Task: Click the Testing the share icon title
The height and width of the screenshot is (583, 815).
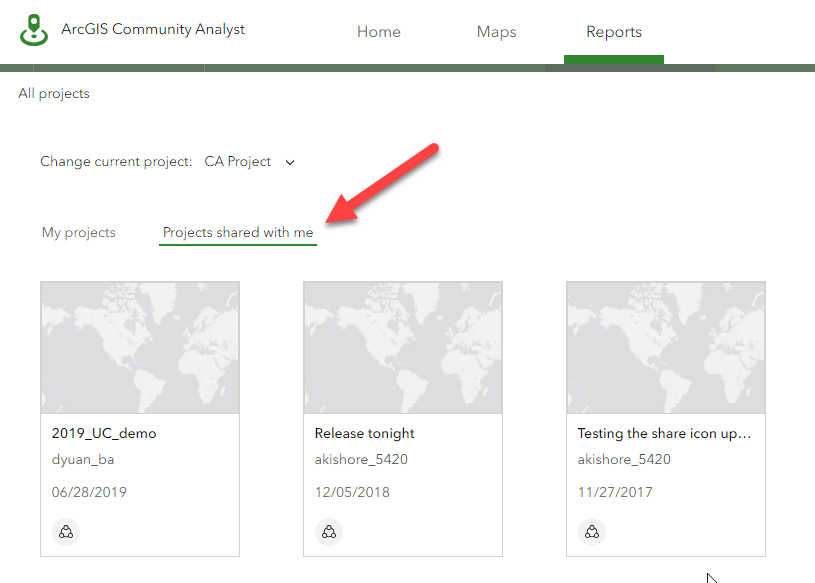Action: [664, 434]
